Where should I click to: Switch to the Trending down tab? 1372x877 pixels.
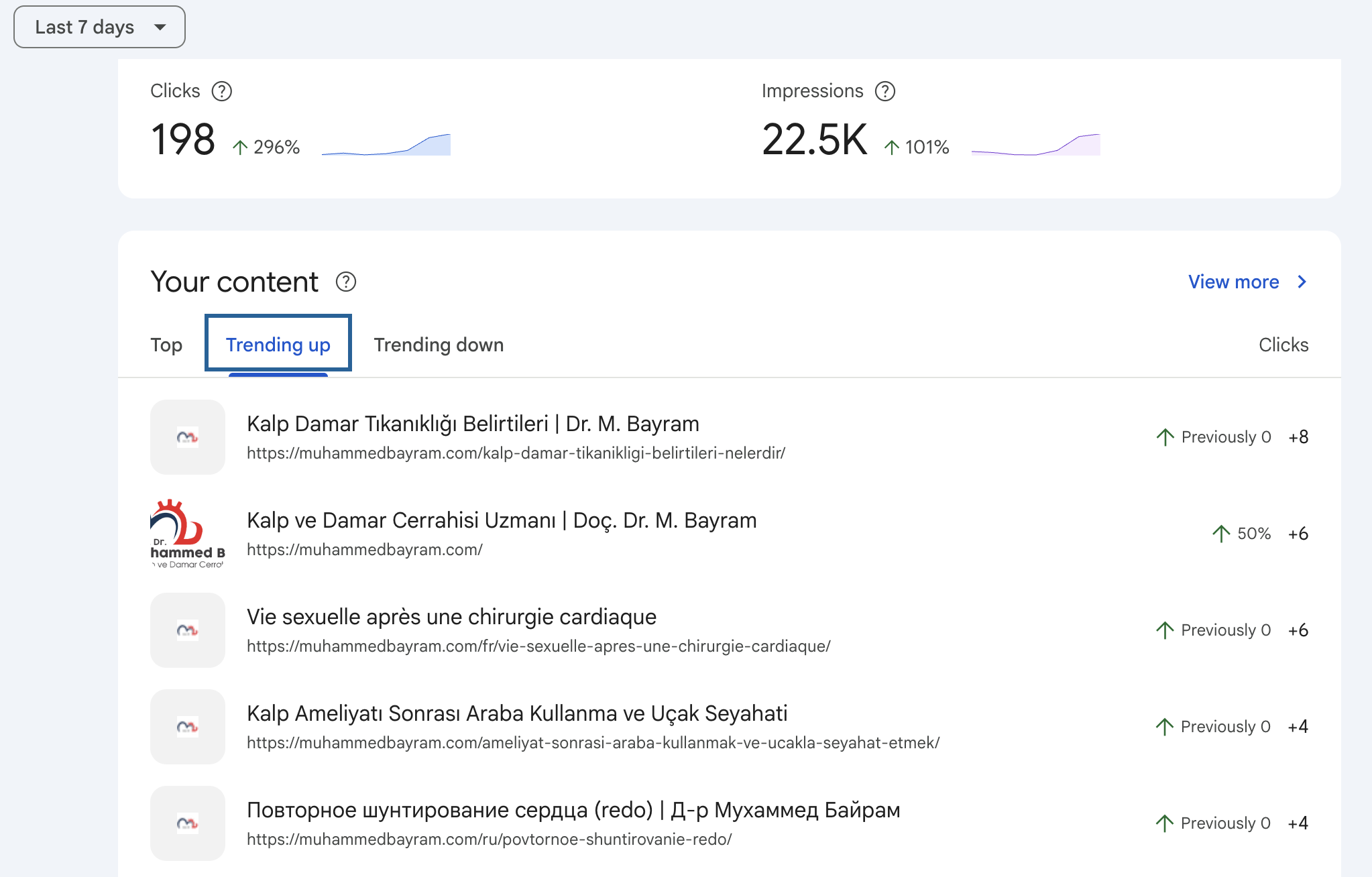(x=439, y=345)
